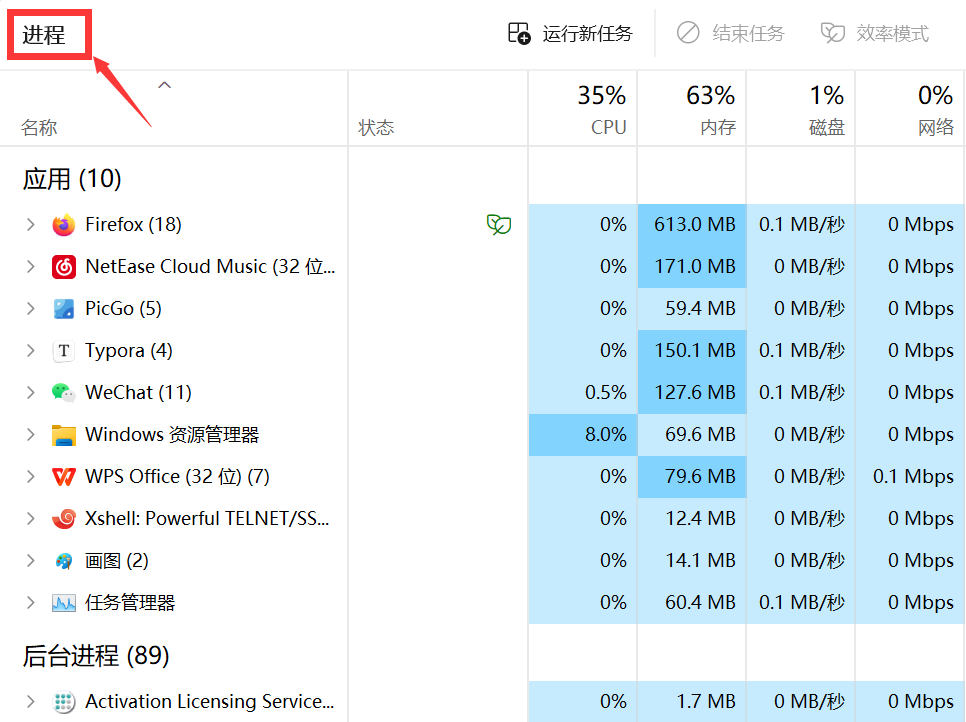This screenshot has width=966, height=722.
Task: Select the PicGo (5) row name
Action: point(123,308)
